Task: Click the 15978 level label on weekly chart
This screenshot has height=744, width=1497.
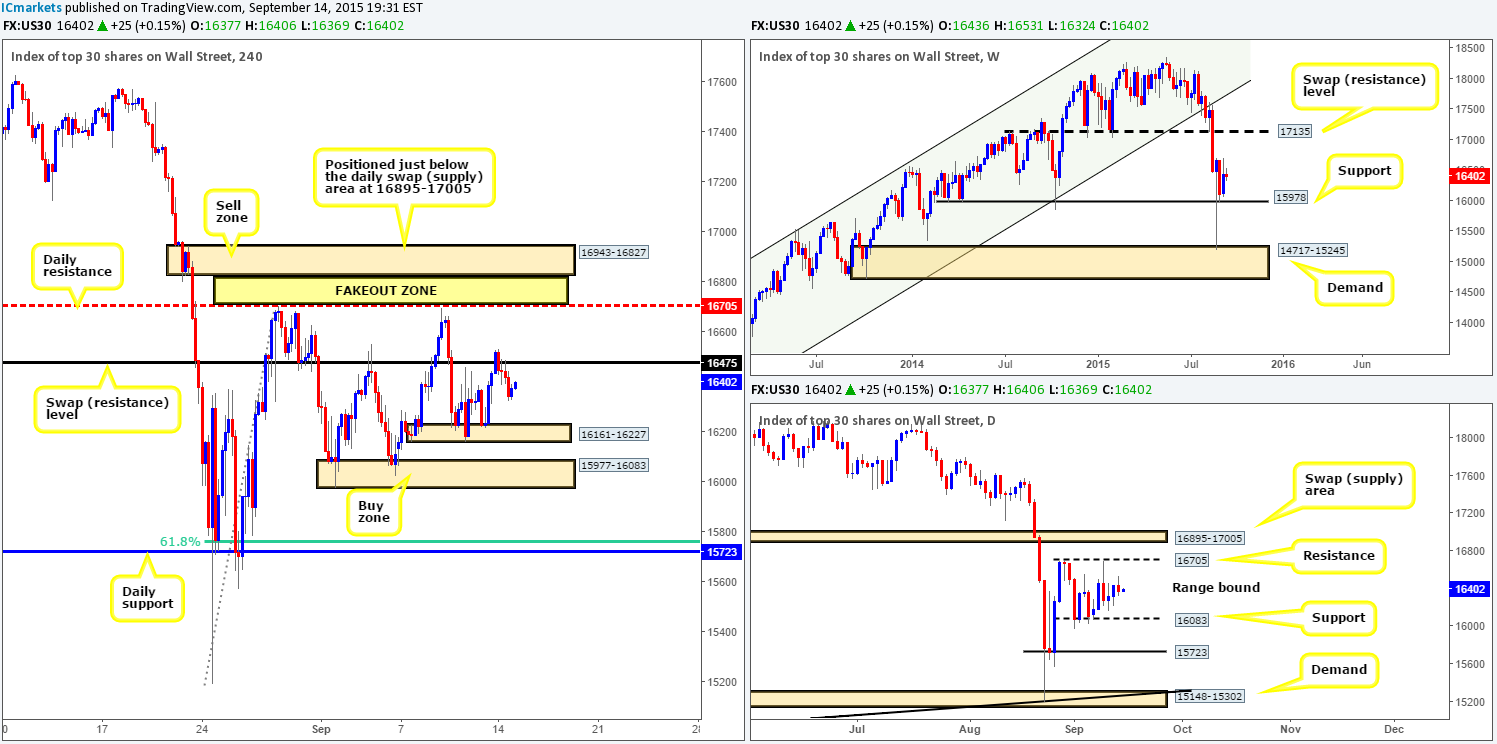Action: [x=1290, y=199]
